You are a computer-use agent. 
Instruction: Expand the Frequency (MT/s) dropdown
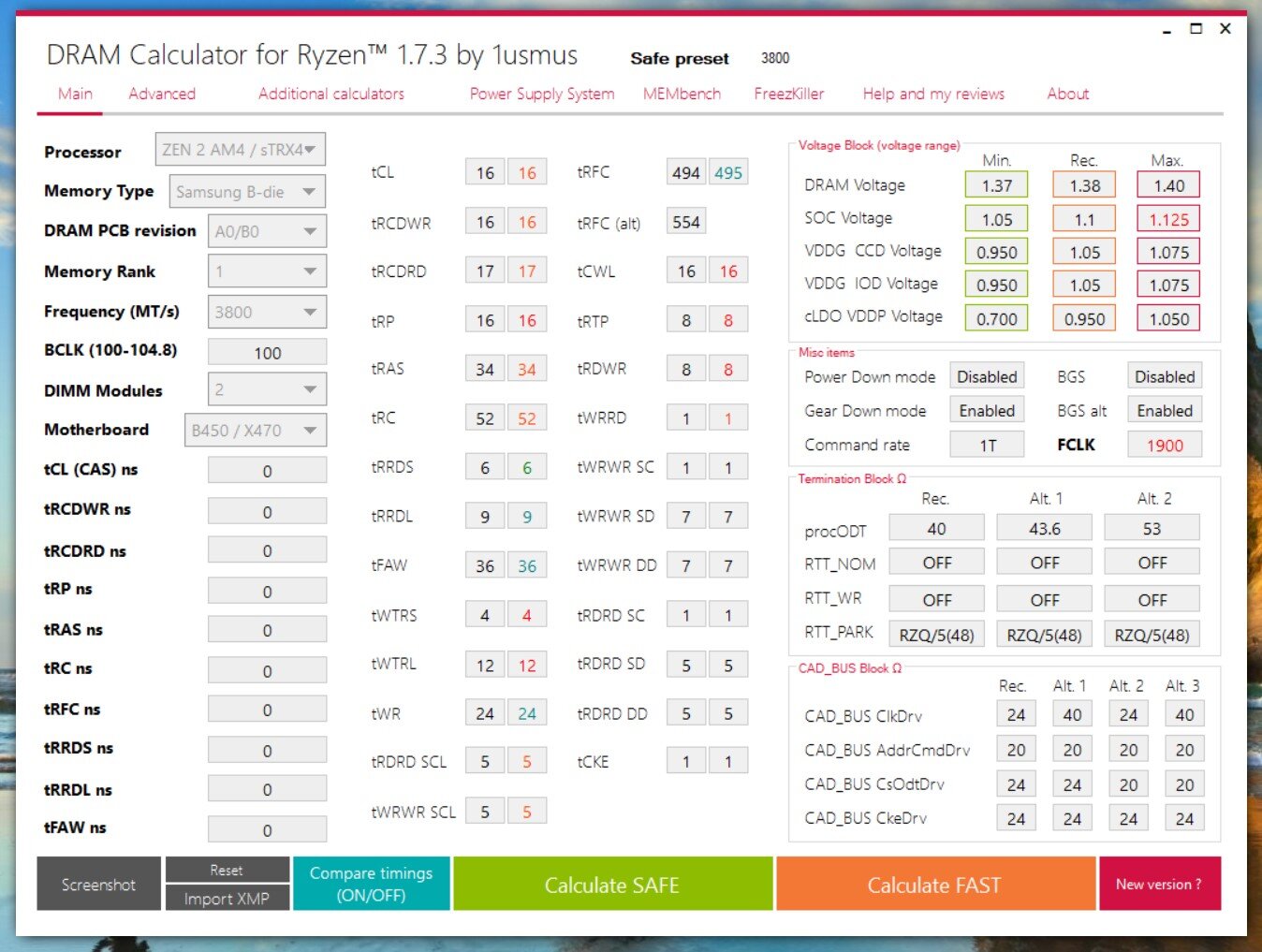click(267, 312)
